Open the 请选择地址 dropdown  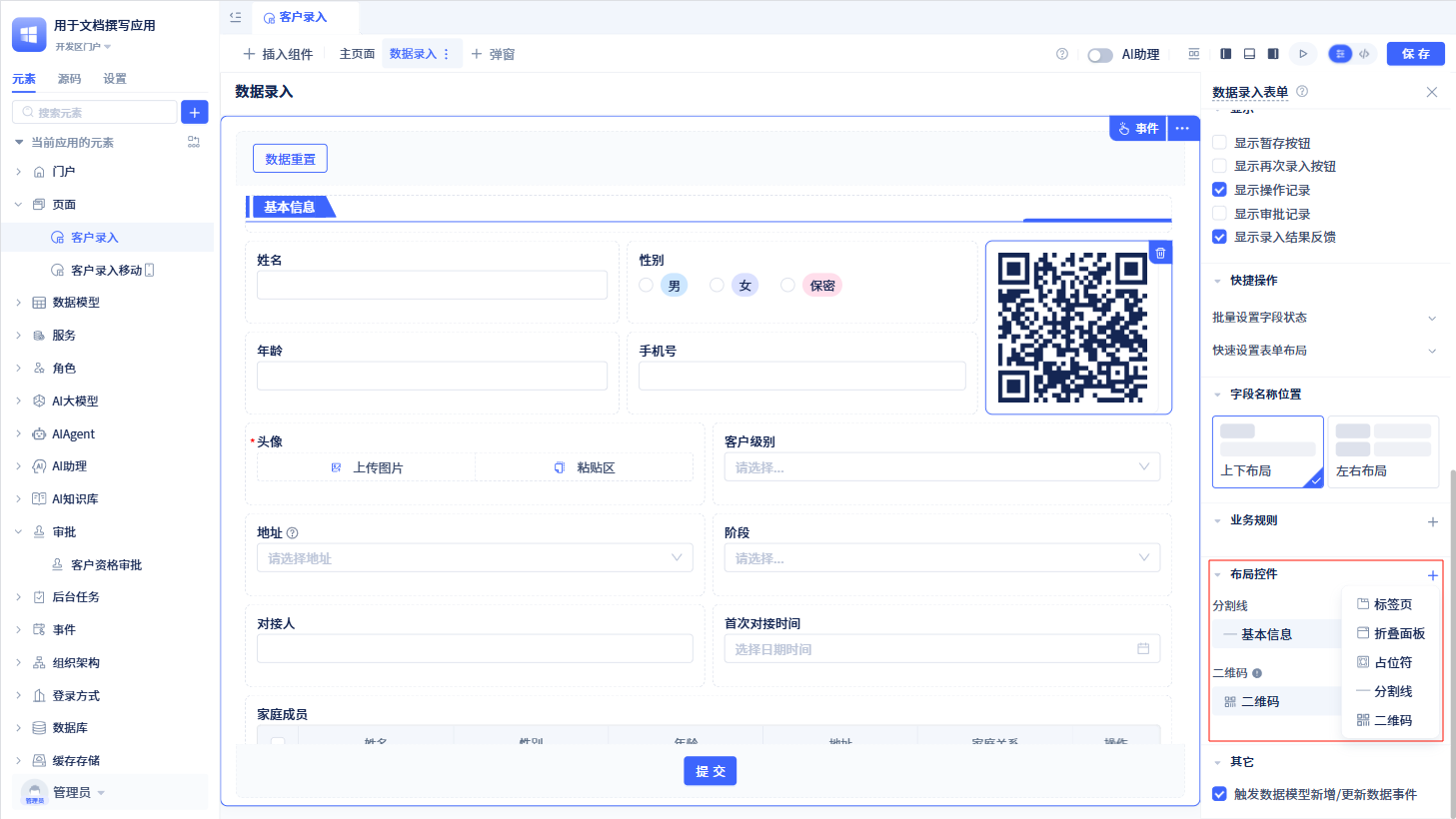(x=475, y=558)
